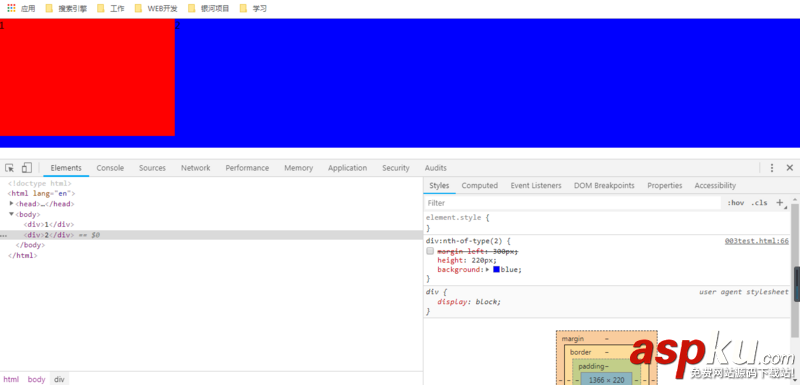Open the Memory tab
The width and height of the screenshot is (800, 385).
[x=298, y=168]
